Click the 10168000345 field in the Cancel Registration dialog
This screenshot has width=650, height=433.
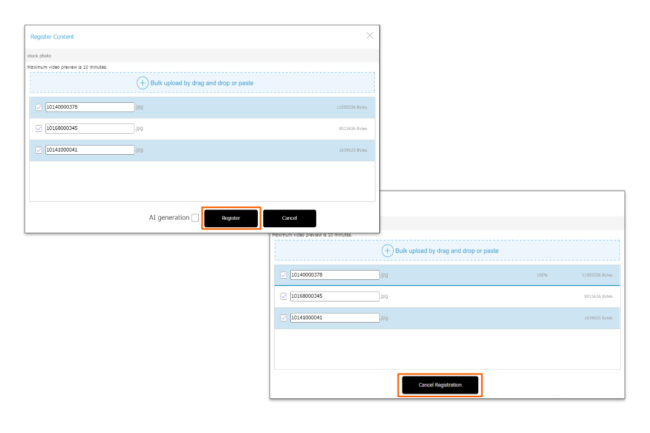coord(334,296)
